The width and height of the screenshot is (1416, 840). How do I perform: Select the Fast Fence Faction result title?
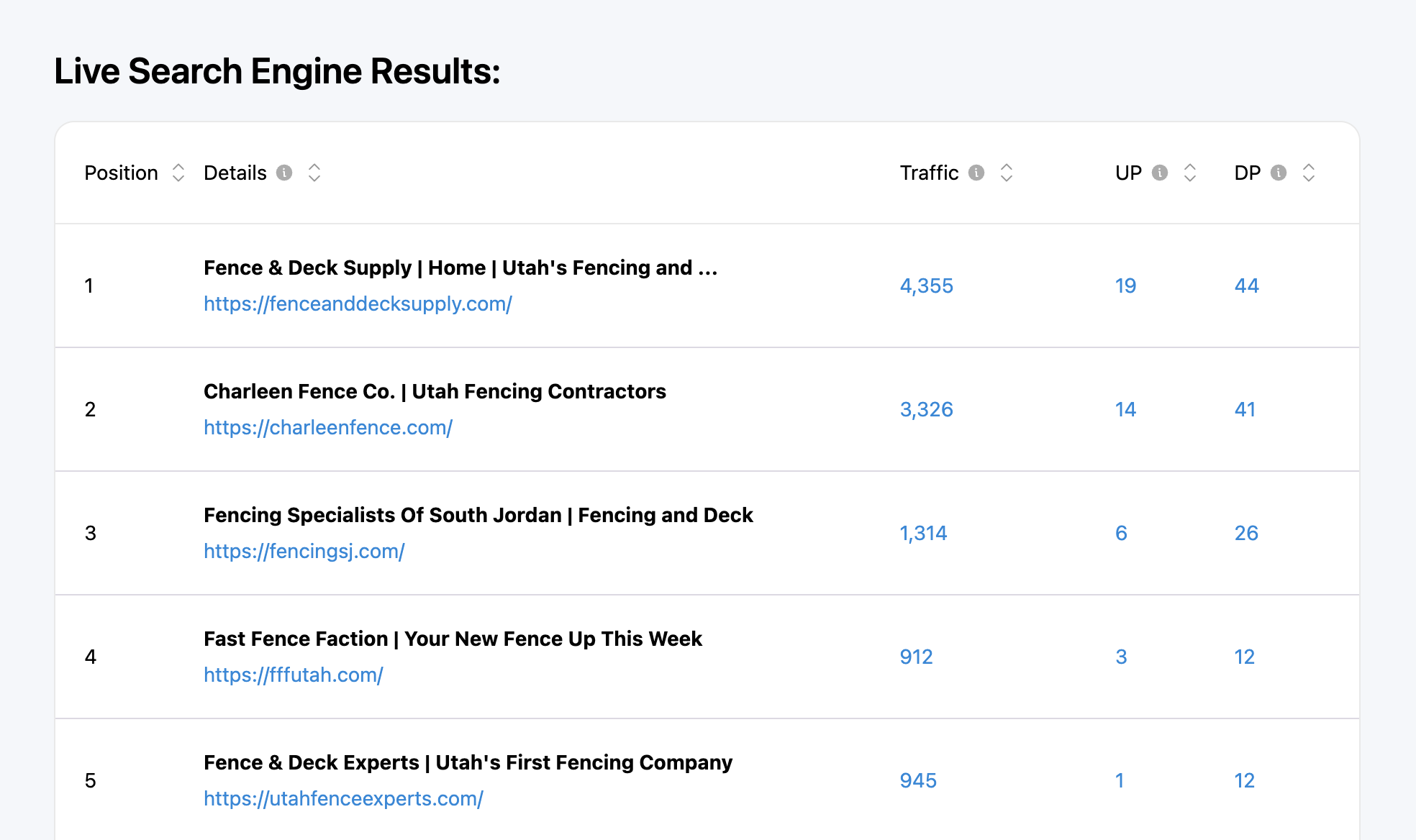coord(453,639)
